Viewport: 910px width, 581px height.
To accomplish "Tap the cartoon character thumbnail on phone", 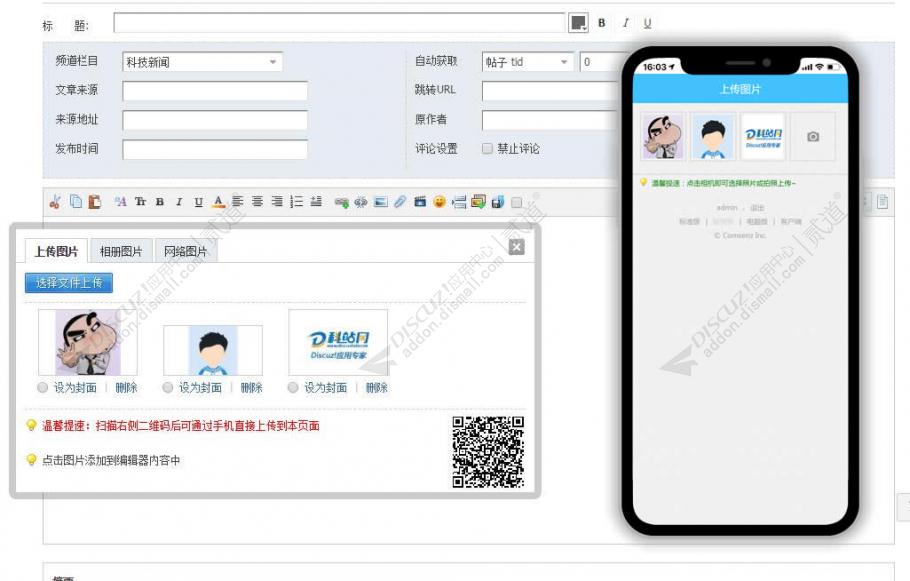I will pyautogui.click(x=663, y=136).
